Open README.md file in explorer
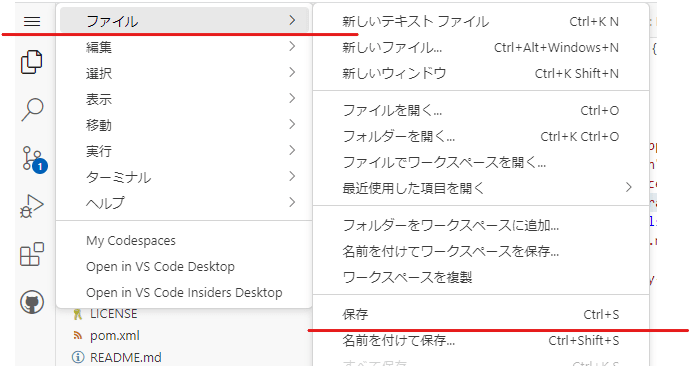 pos(126,357)
